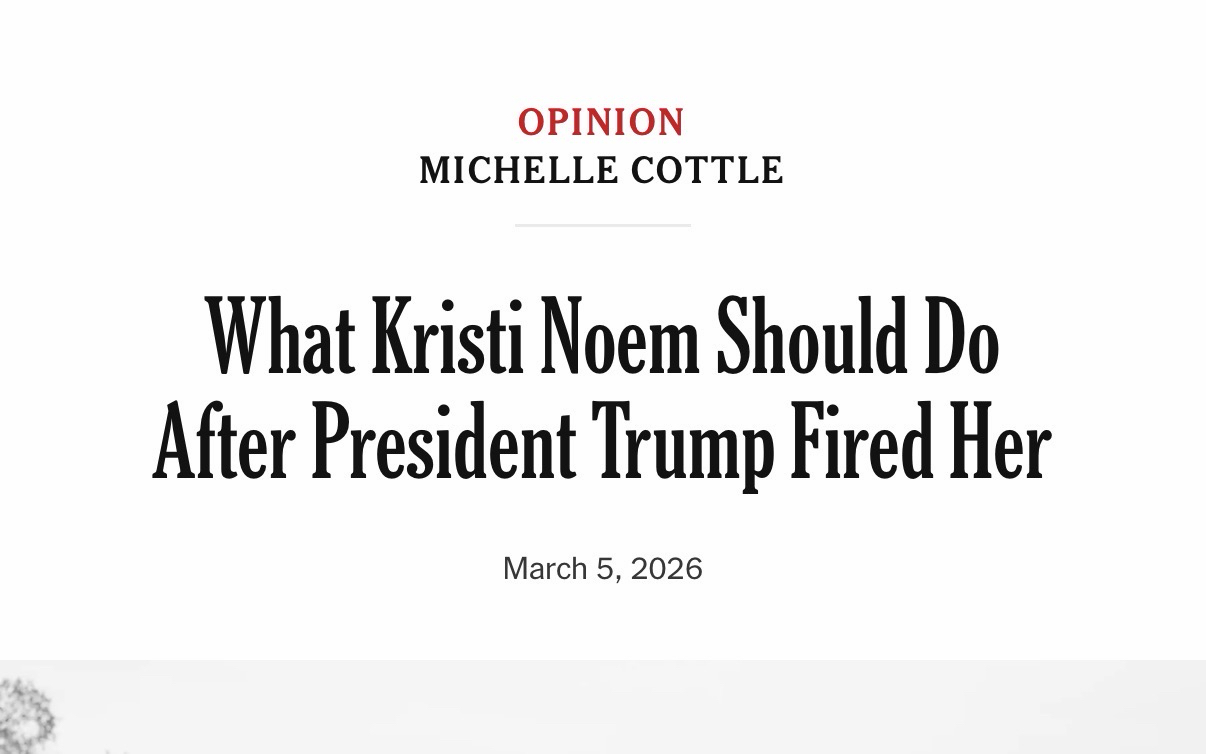The image size is (1206, 754).
Task: Click the March 5, 2026 publication date
Action: 602,568
